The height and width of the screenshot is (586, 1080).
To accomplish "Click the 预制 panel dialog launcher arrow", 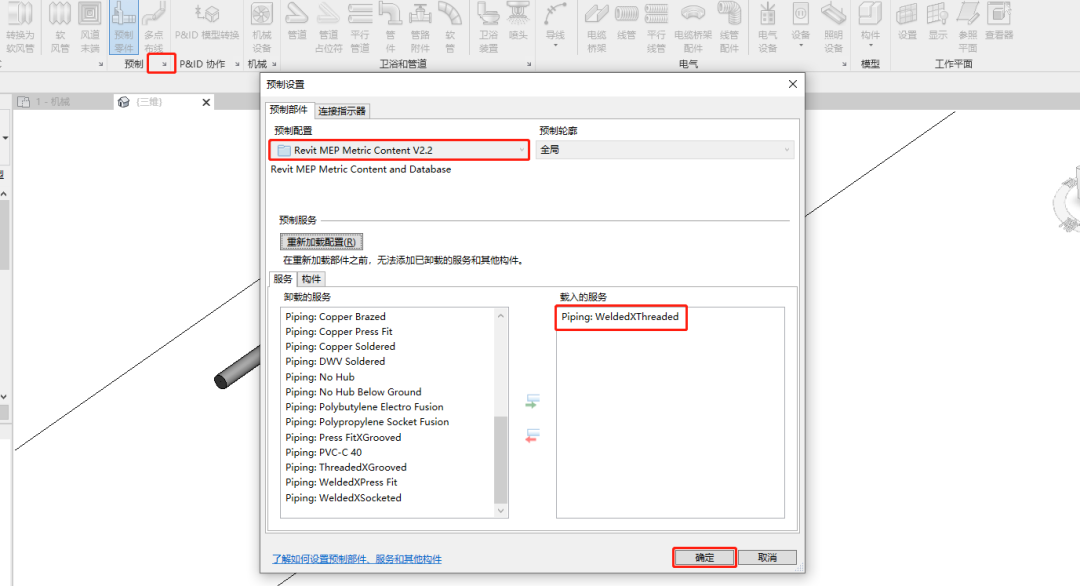I will (164, 64).
